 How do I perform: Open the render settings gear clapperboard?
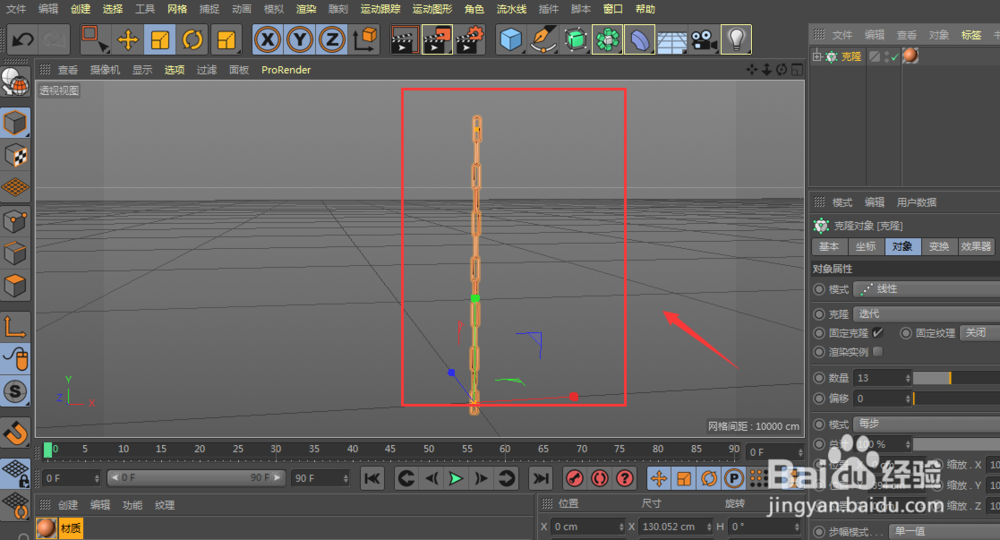470,40
